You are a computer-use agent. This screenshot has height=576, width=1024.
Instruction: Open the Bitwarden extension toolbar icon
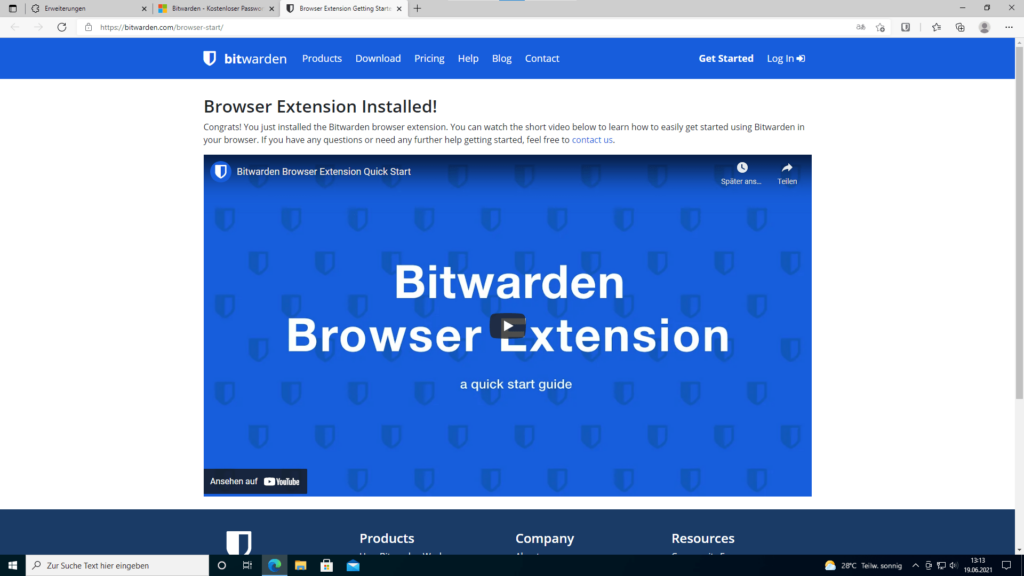click(x=905, y=27)
